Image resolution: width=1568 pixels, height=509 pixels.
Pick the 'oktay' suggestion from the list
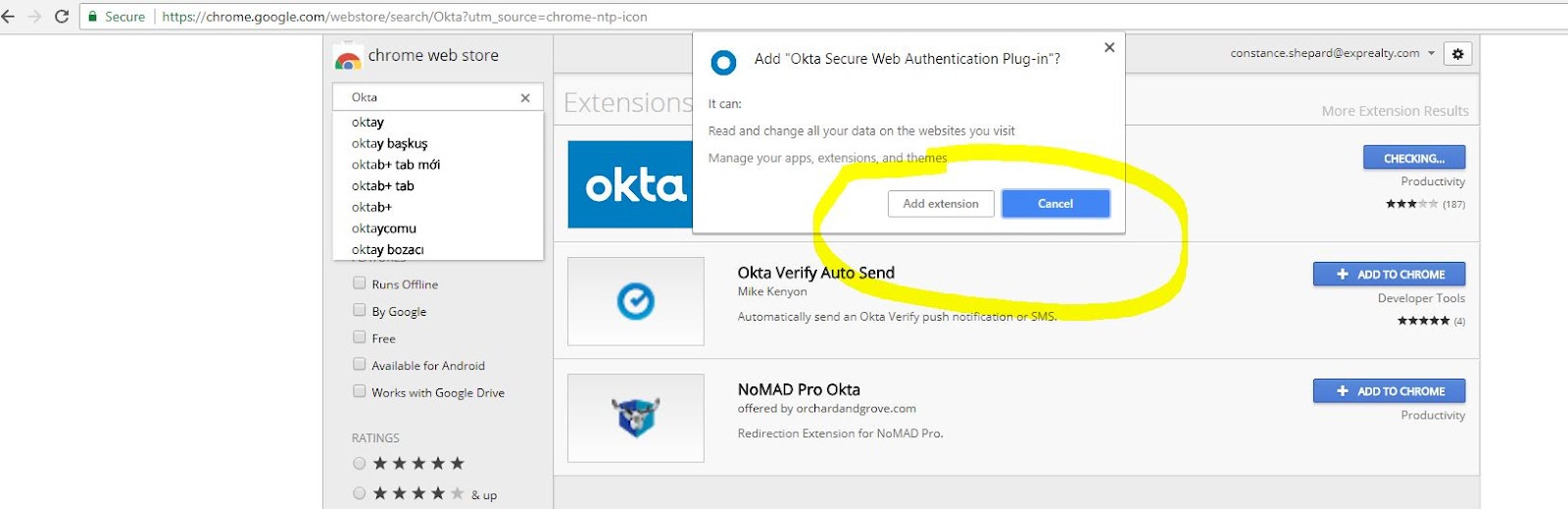(x=367, y=123)
